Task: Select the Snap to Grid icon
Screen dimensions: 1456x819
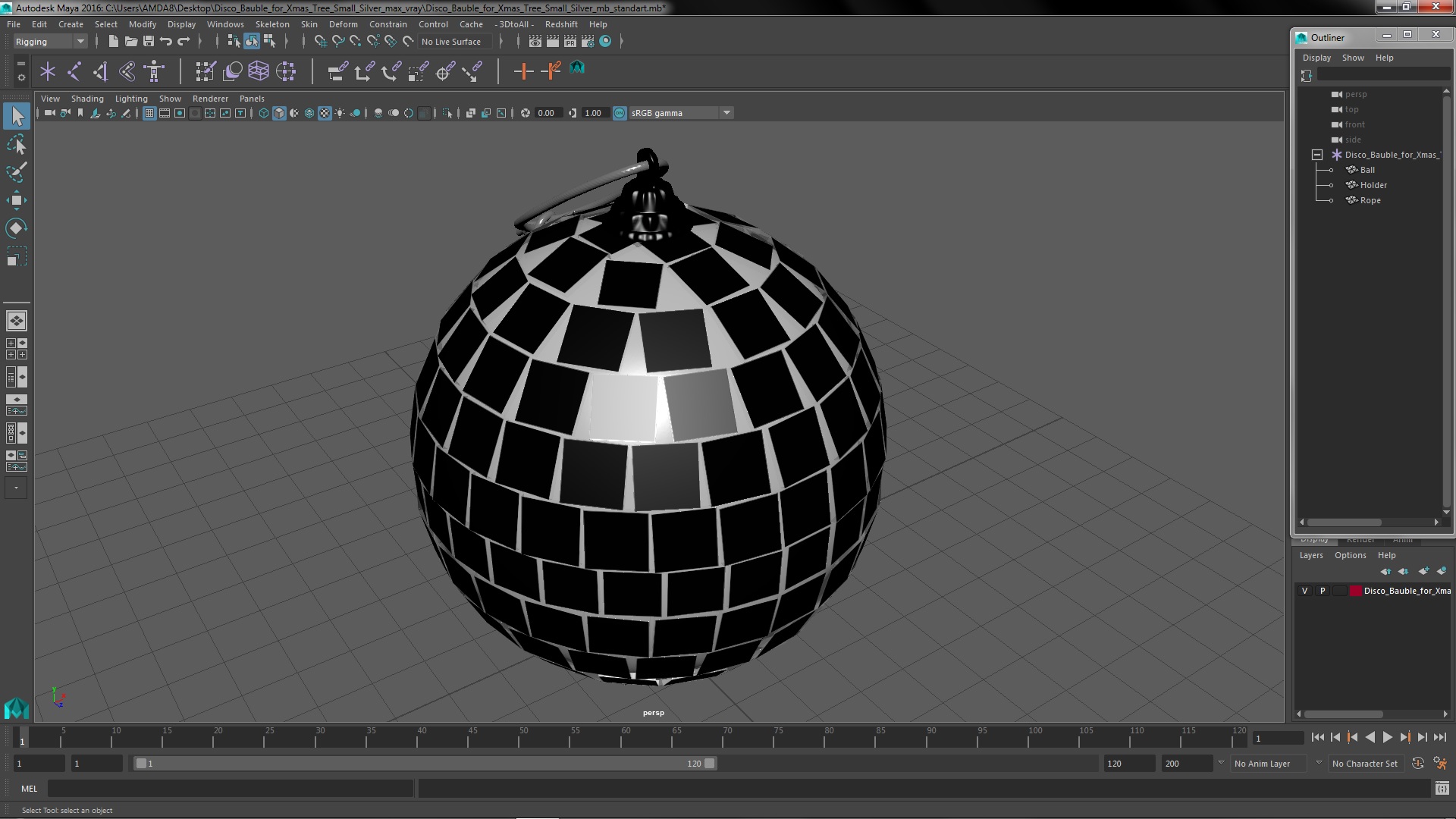Action: coord(319,41)
